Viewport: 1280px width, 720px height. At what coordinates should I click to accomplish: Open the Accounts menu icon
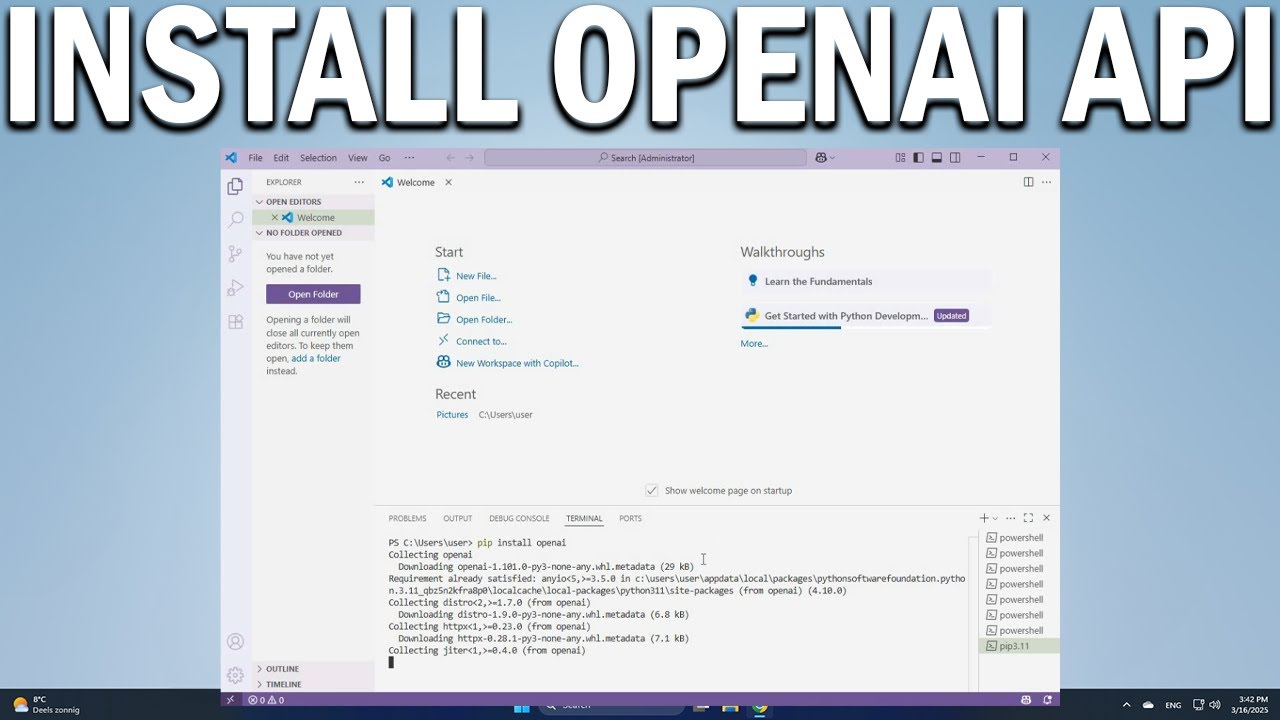click(x=235, y=642)
